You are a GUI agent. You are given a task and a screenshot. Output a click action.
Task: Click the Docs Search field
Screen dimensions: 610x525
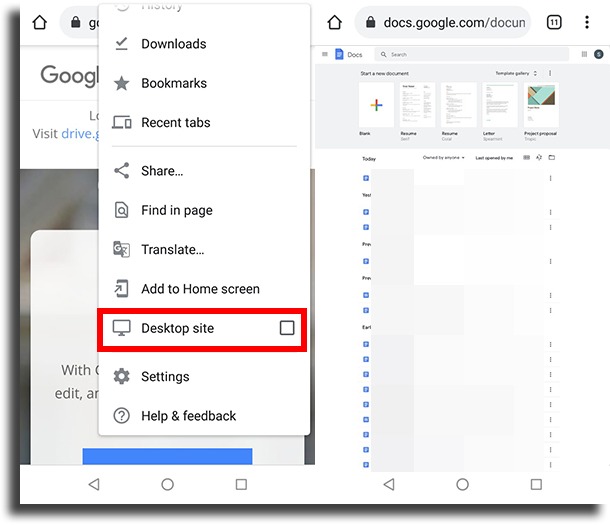click(472, 55)
